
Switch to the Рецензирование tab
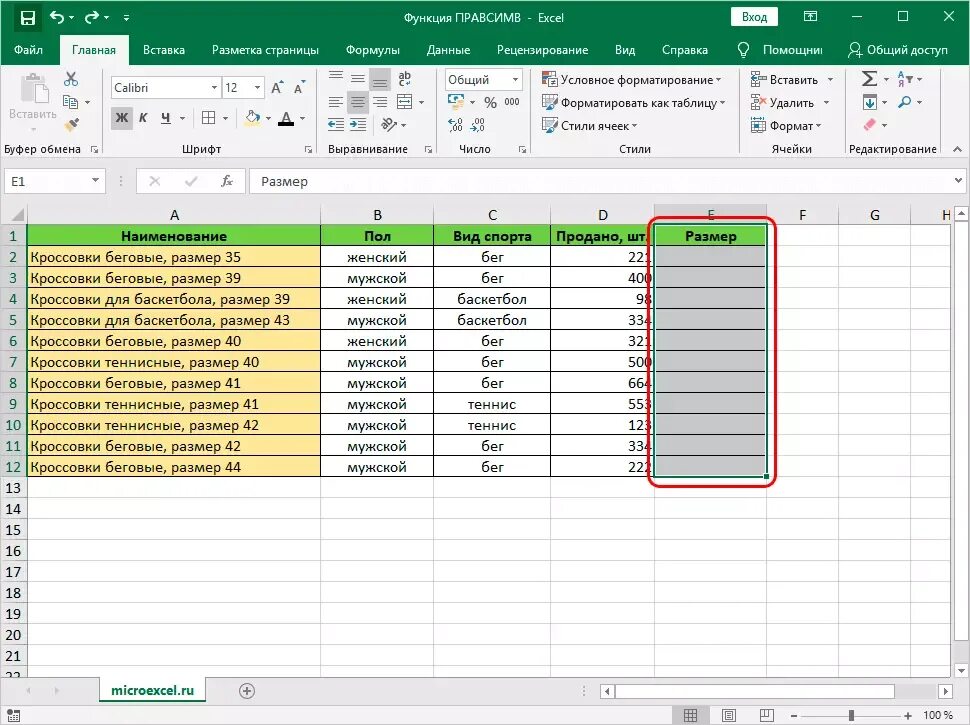542,50
